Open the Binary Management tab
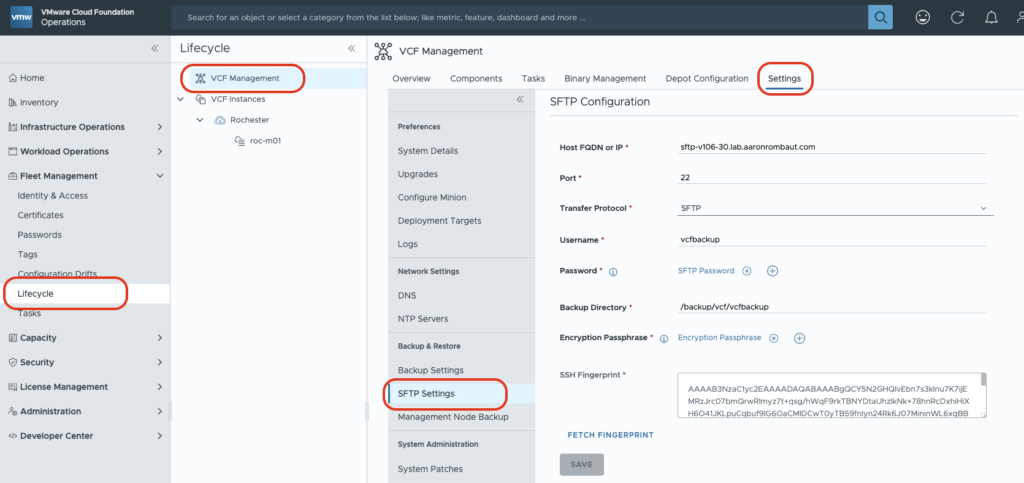The image size is (1024, 483). coord(605,78)
